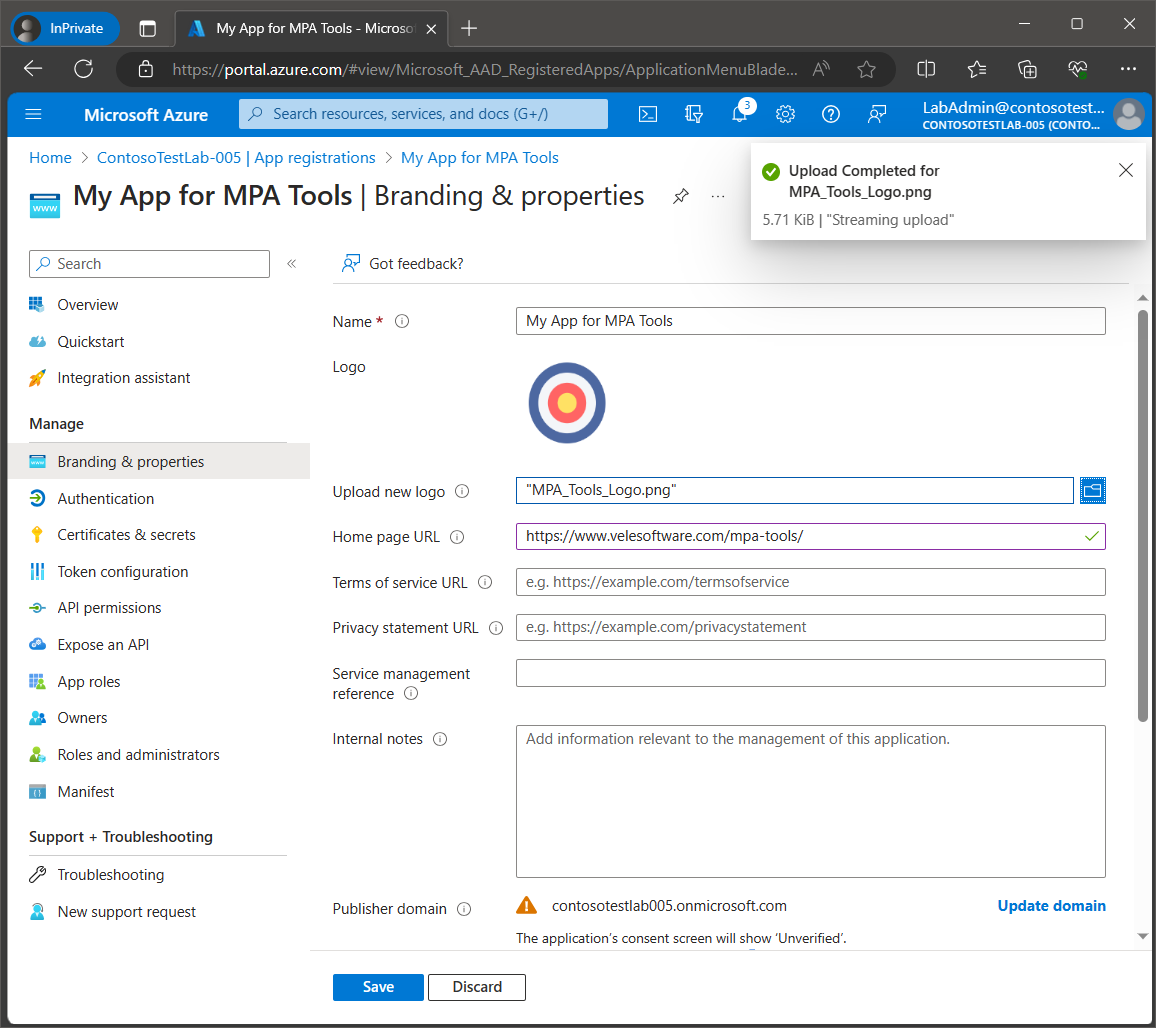Show info tooltip for Publisher domain
Image resolution: width=1156 pixels, height=1028 pixels.
point(464,909)
